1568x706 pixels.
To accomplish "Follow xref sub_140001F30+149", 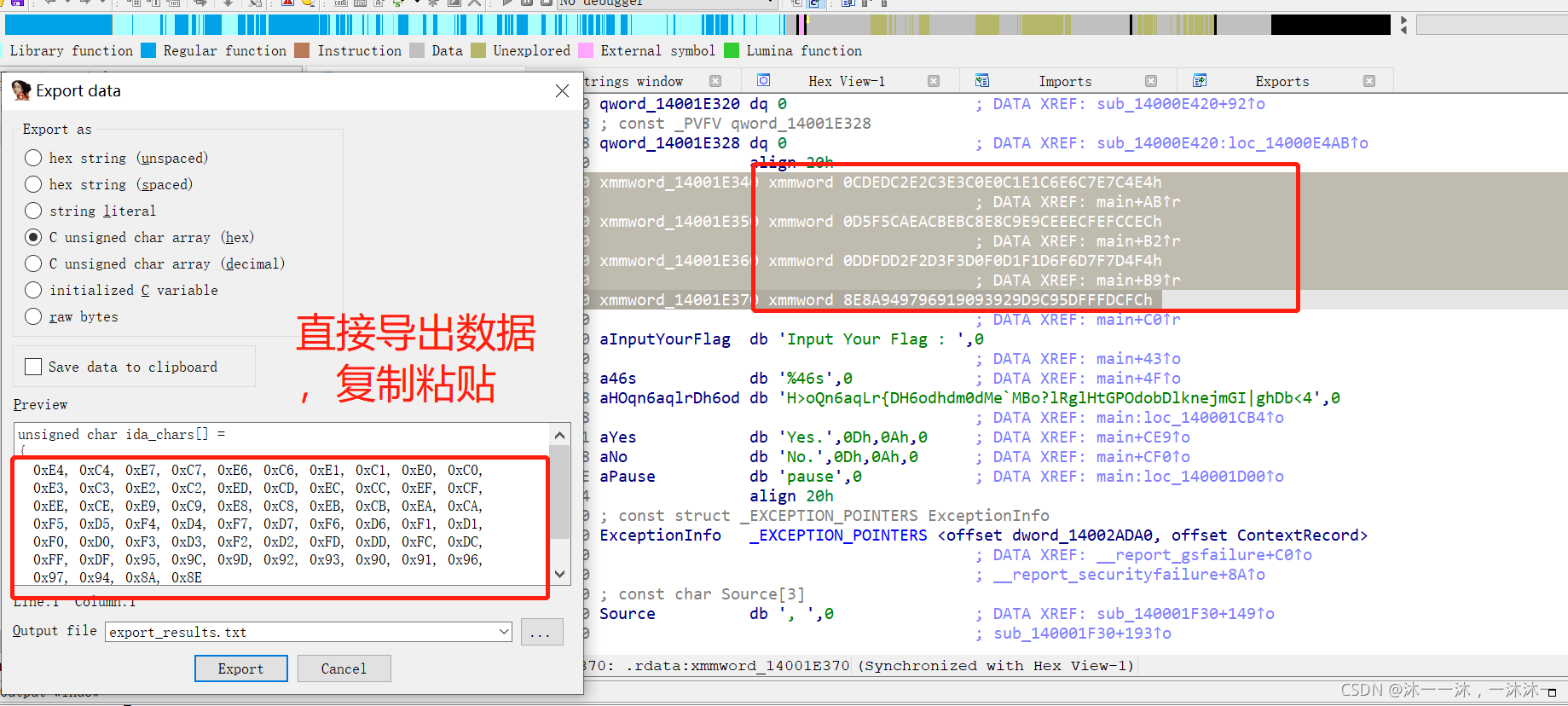I will tap(1185, 613).
